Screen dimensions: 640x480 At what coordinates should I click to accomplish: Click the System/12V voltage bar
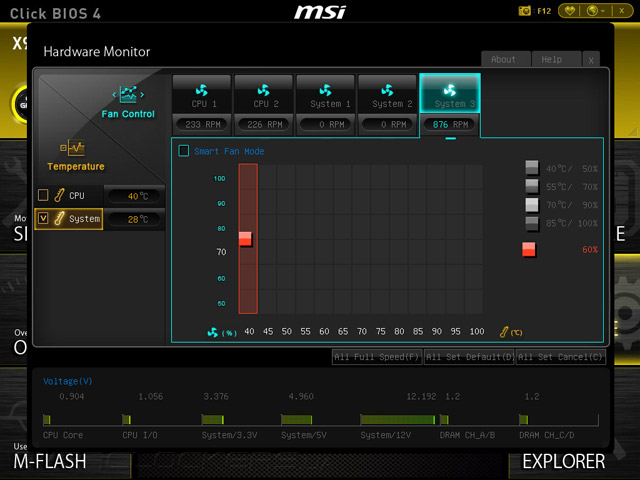tap(398, 420)
